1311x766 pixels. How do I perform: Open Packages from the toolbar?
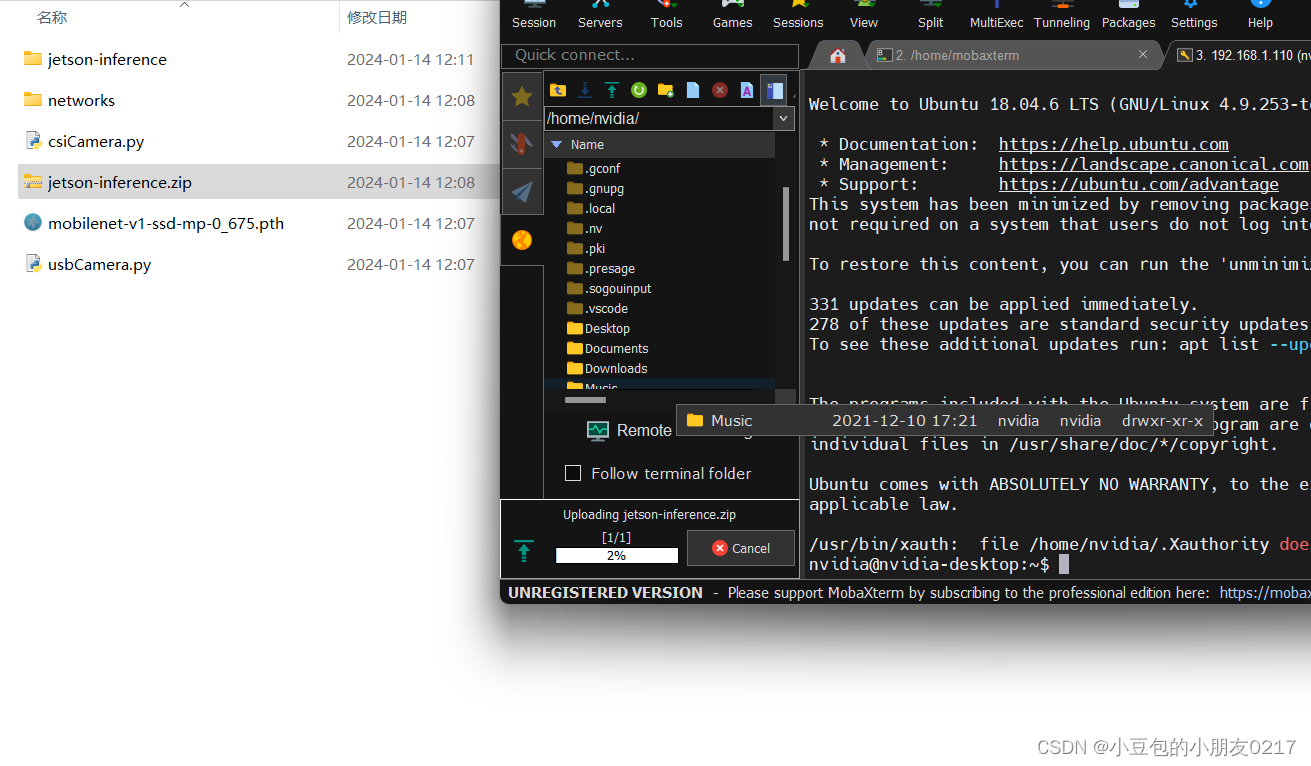pyautogui.click(x=1128, y=15)
